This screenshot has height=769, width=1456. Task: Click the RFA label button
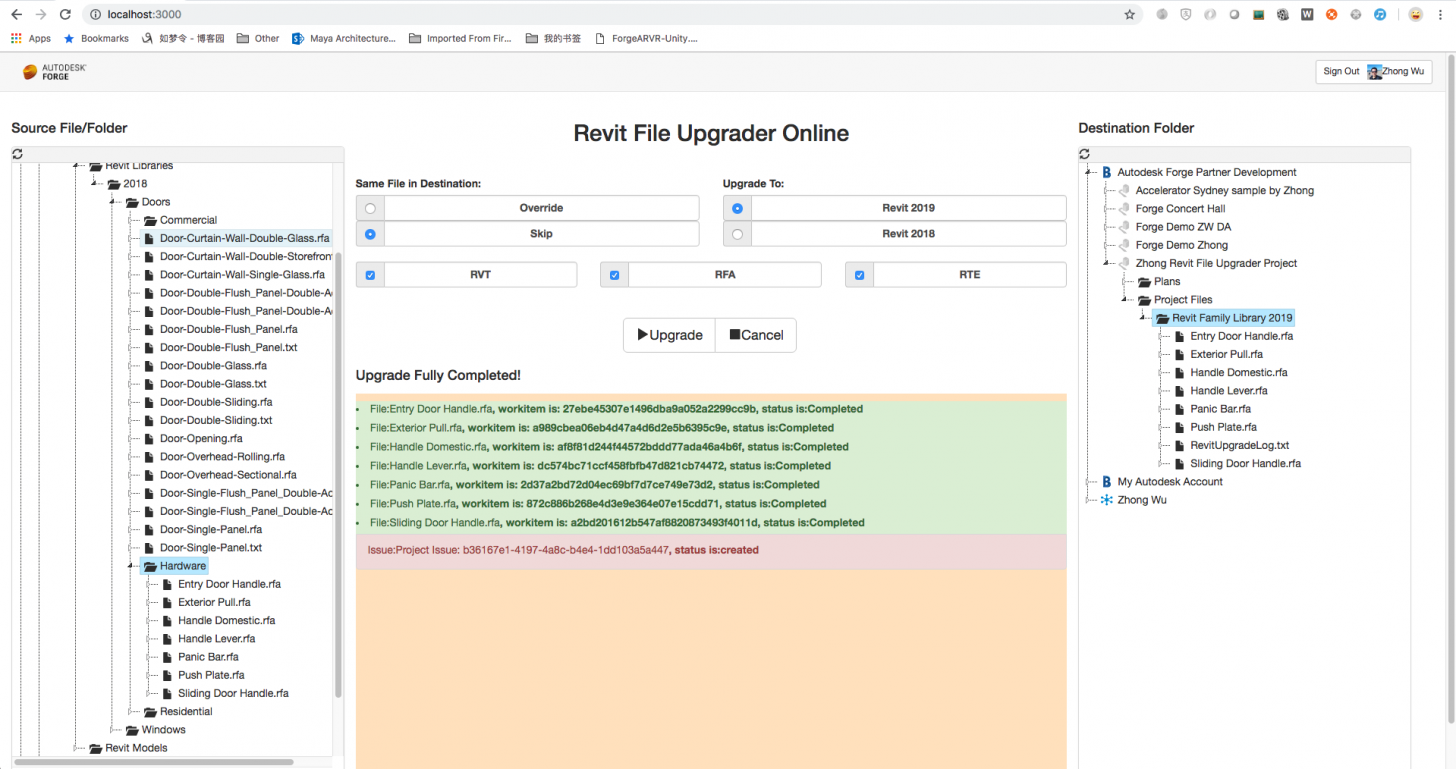725,275
